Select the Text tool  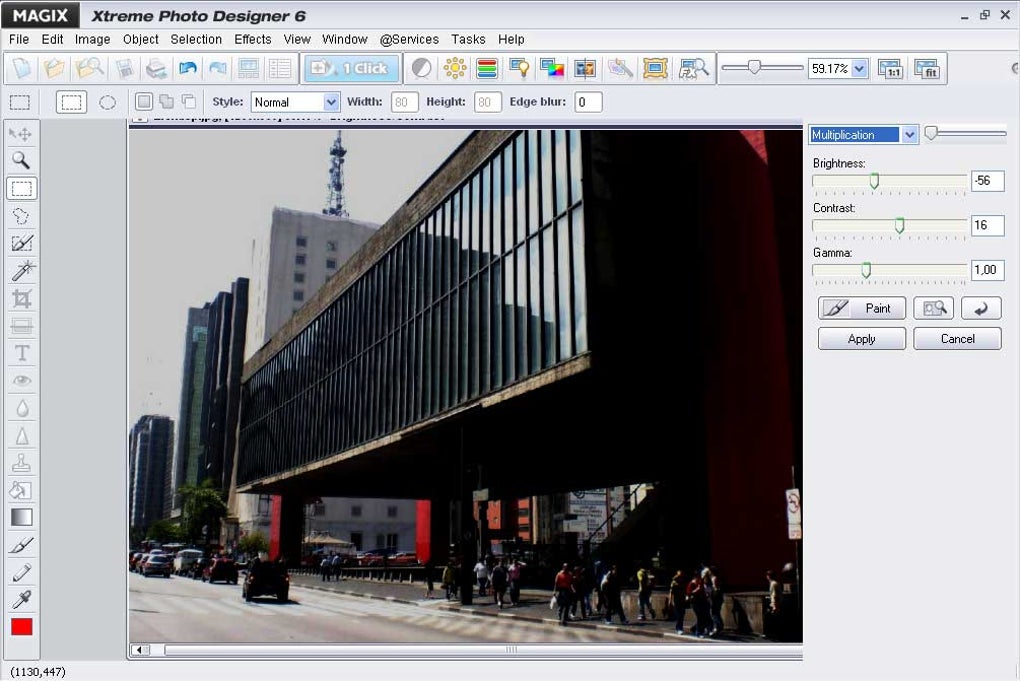coord(21,352)
